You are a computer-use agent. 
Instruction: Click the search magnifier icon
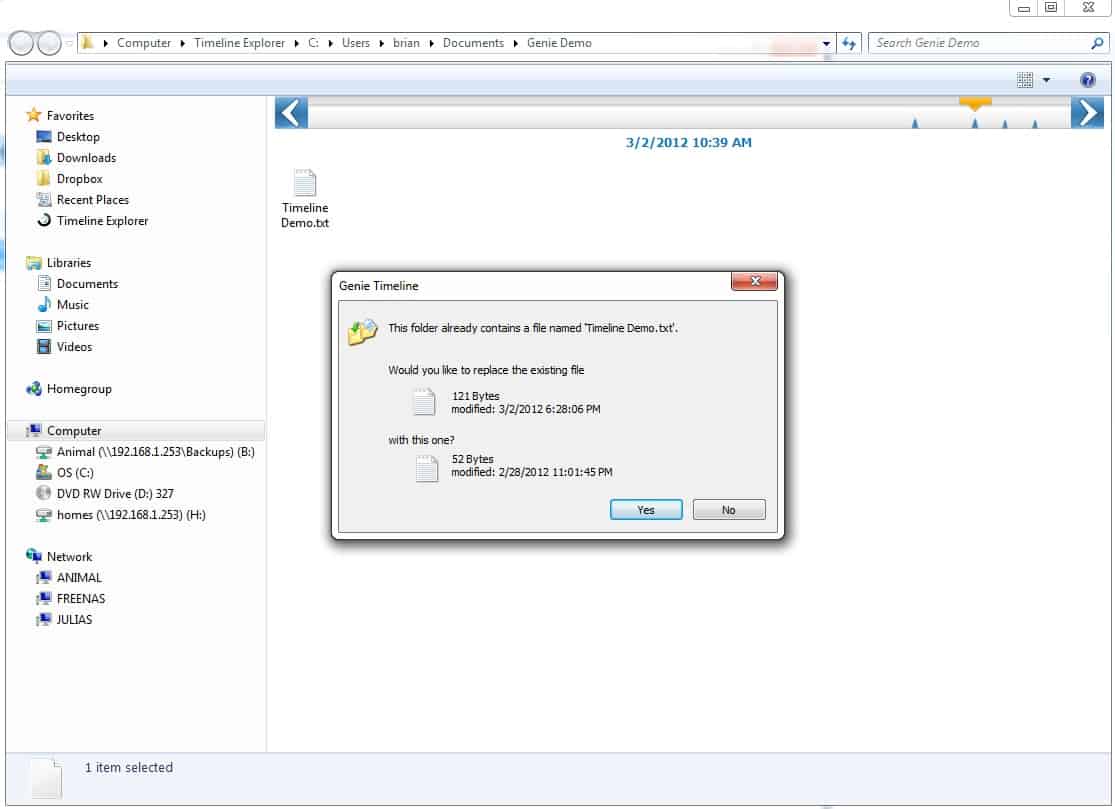coord(1097,43)
